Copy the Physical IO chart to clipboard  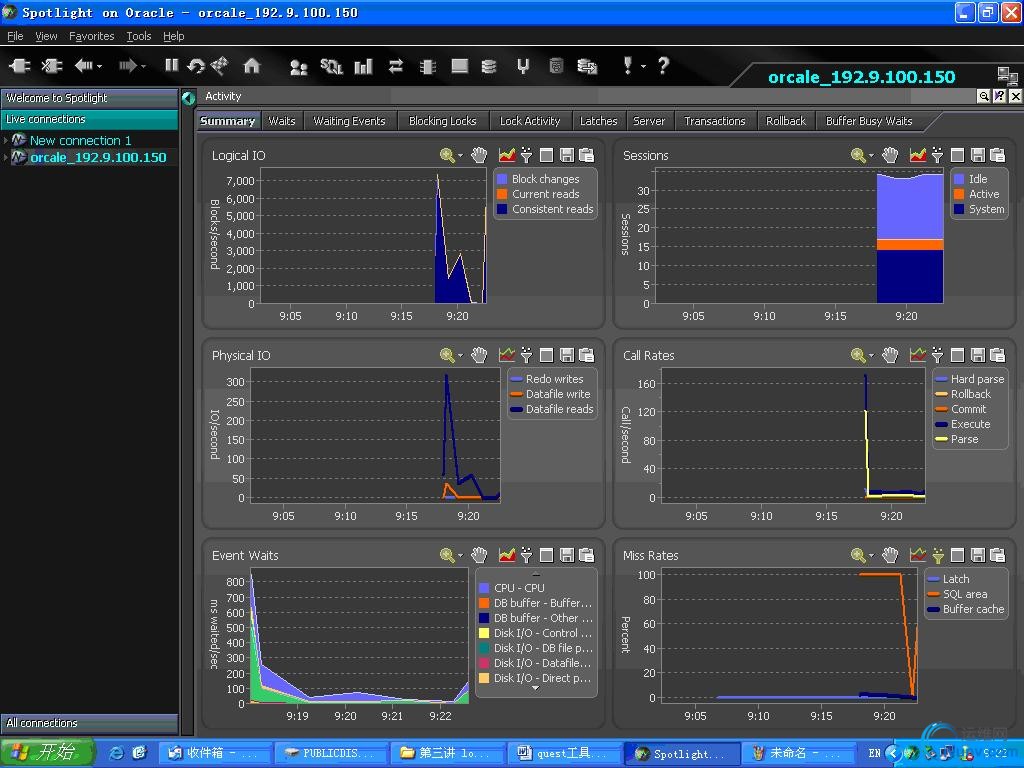click(x=587, y=355)
